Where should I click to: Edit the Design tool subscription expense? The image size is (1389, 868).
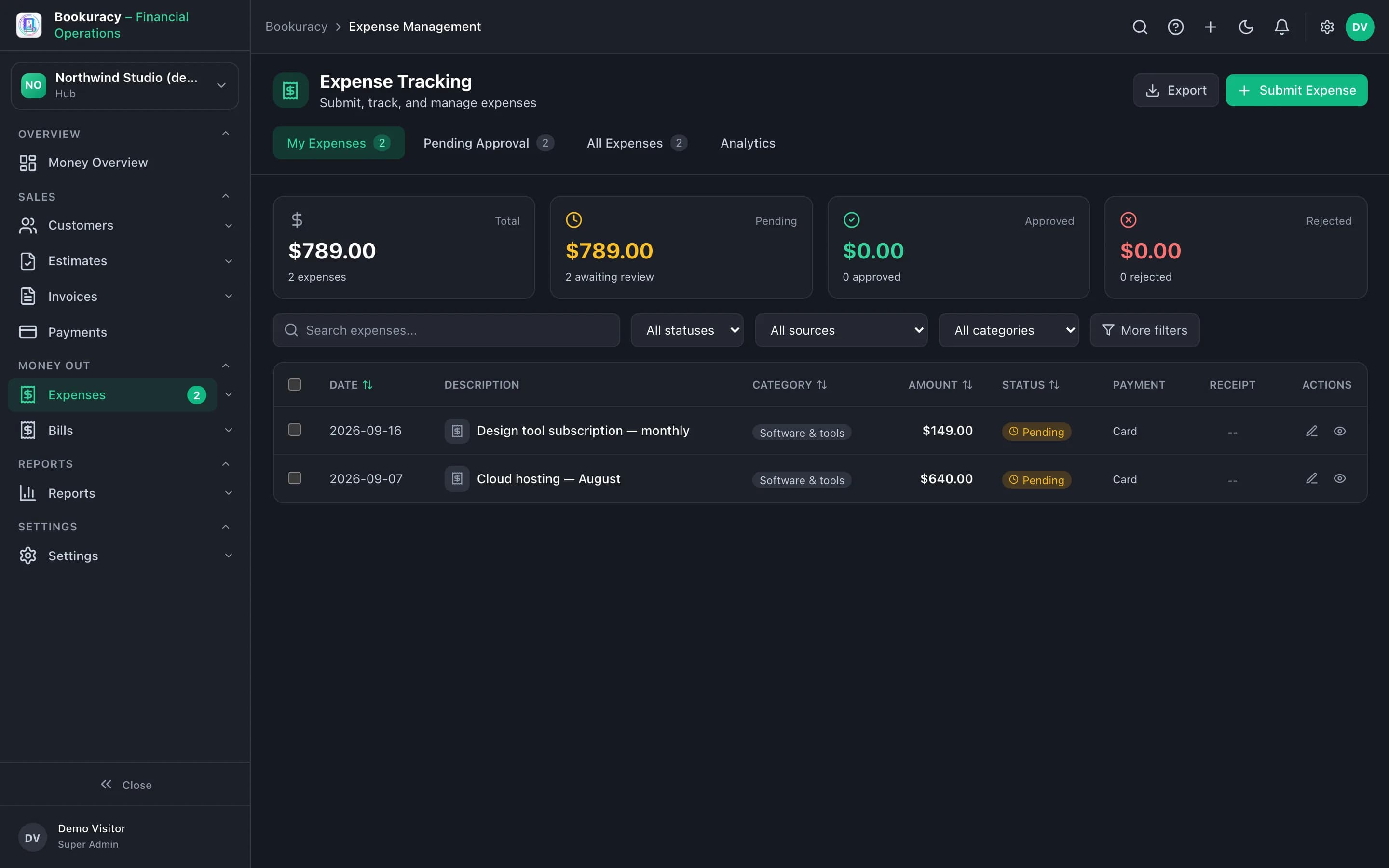[1311, 431]
